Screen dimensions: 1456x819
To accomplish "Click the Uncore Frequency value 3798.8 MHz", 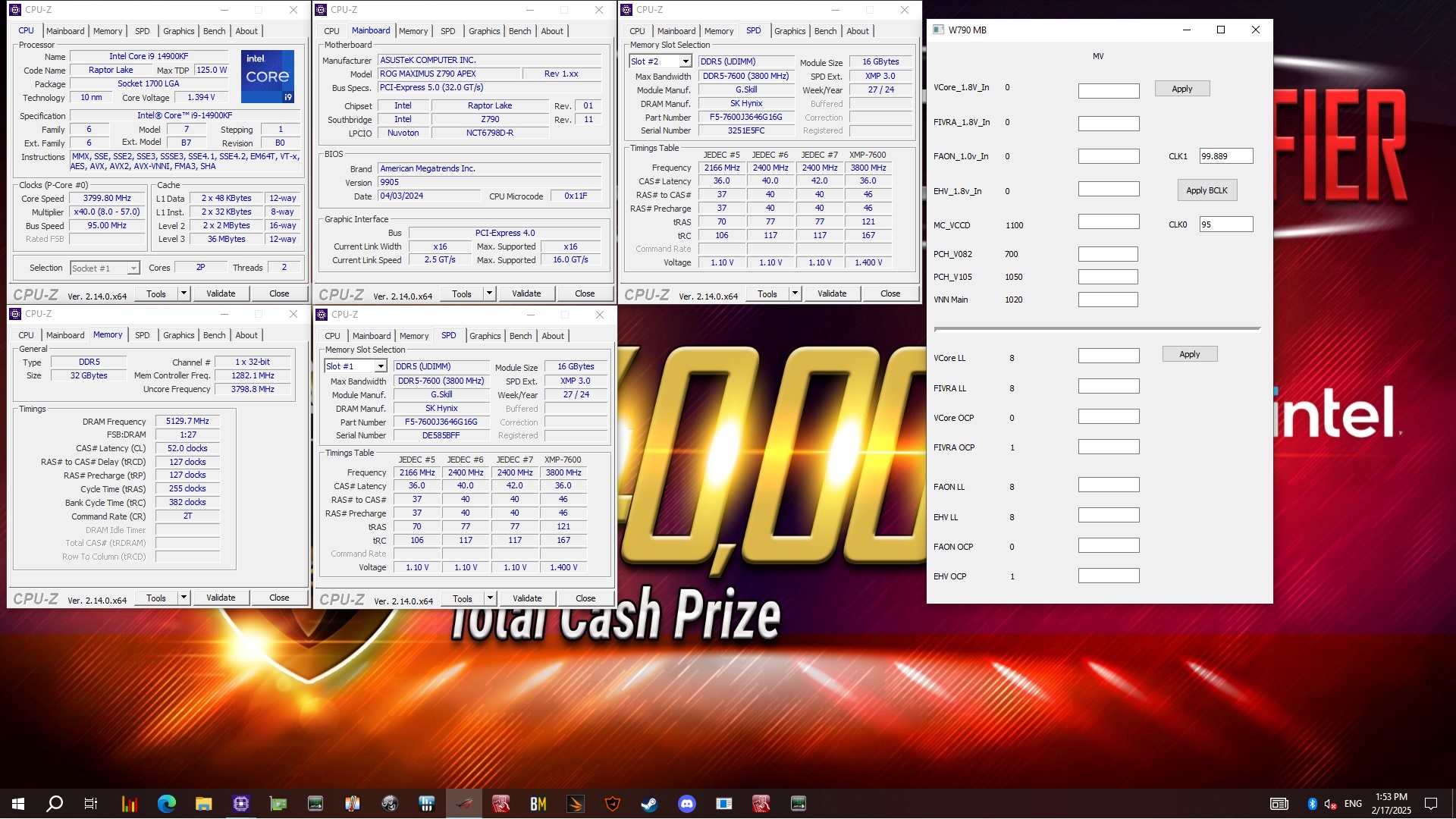I will tap(253, 389).
